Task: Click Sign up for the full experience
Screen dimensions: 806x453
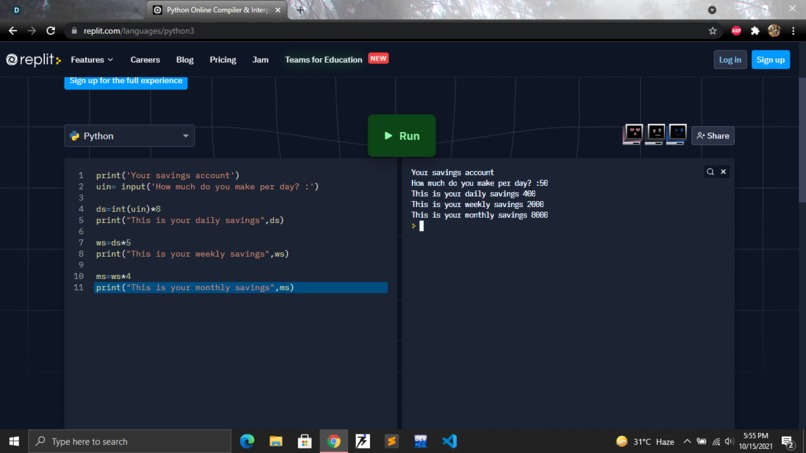Action: (126, 81)
